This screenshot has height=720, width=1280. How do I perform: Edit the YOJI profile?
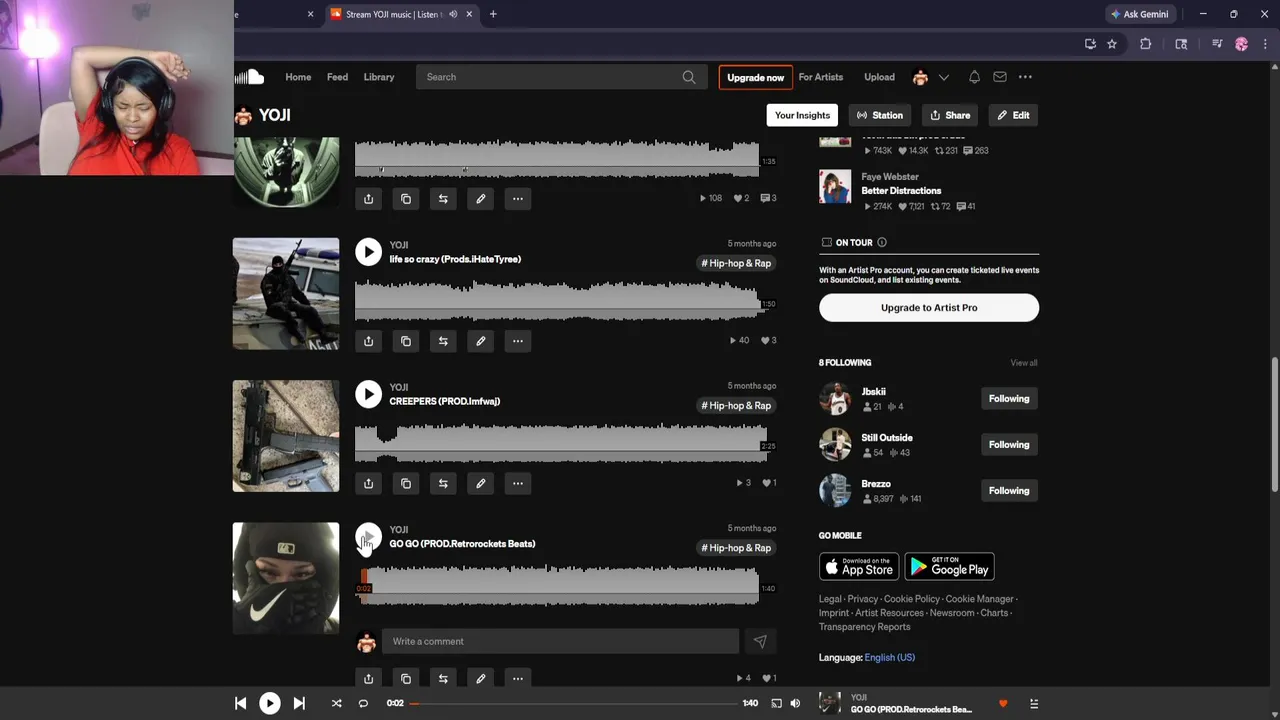point(1013,115)
